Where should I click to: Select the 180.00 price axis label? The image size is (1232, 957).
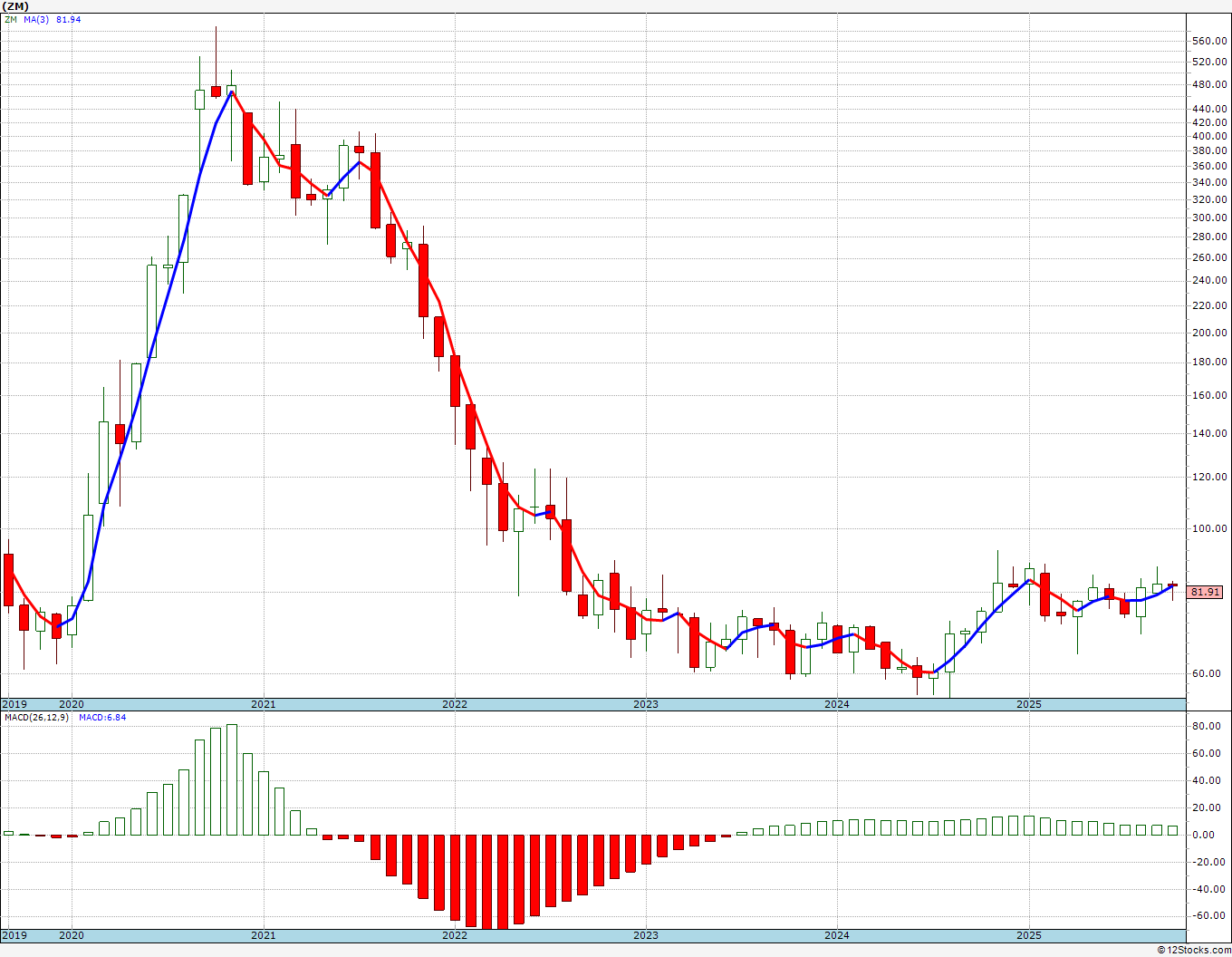click(1210, 362)
